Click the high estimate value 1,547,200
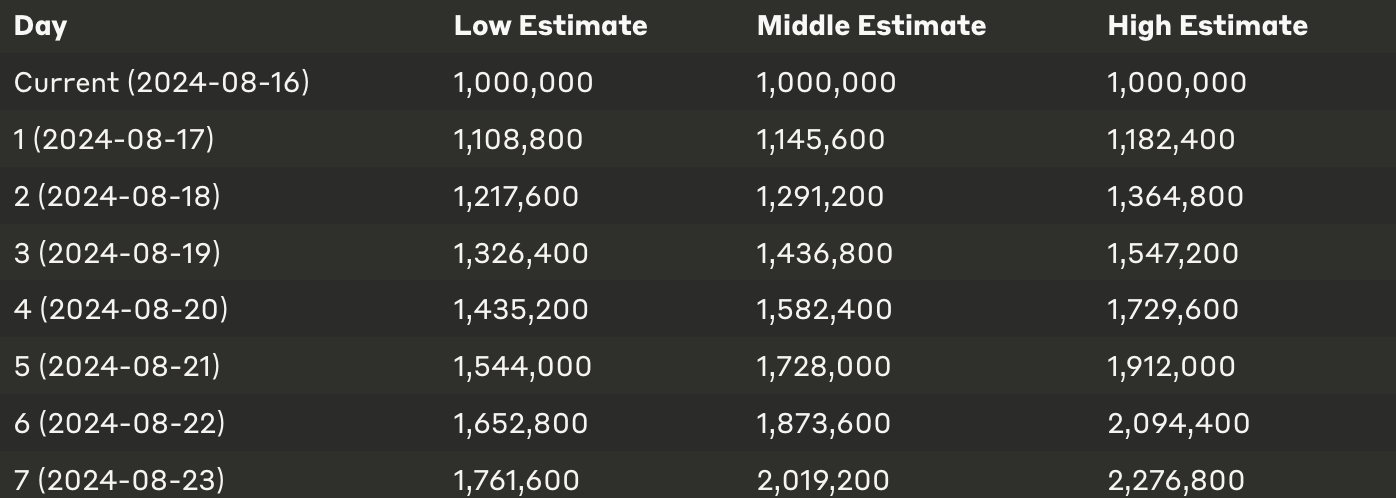The width and height of the screenshot is (1396, 498). (1173, 253)
